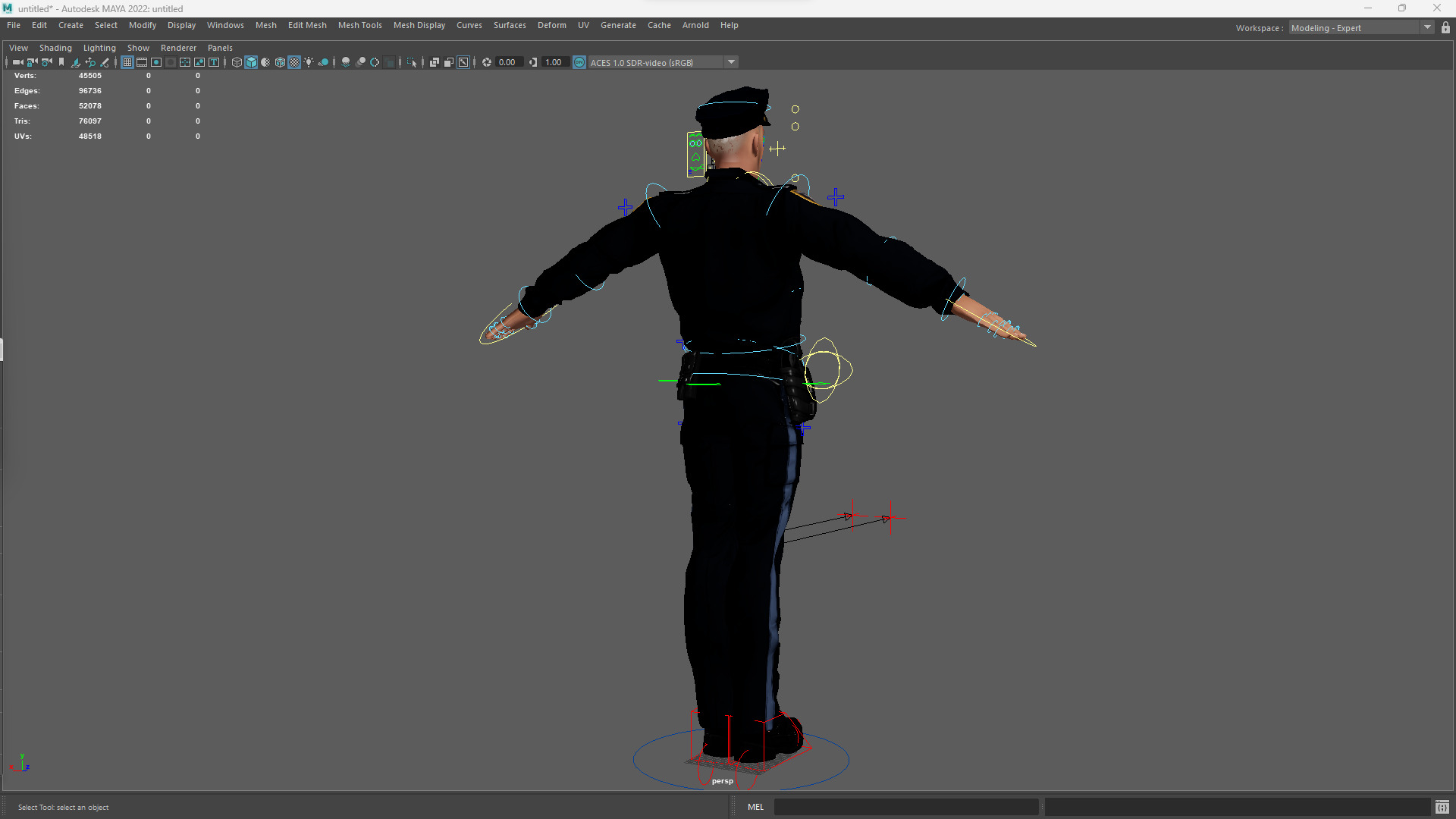Toggle the Textured display icon
This screenshot has height=819, width=1456.
pos(294,62)
